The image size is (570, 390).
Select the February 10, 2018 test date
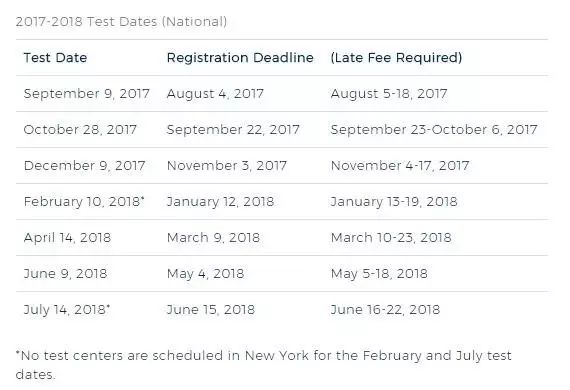point(84,202)
